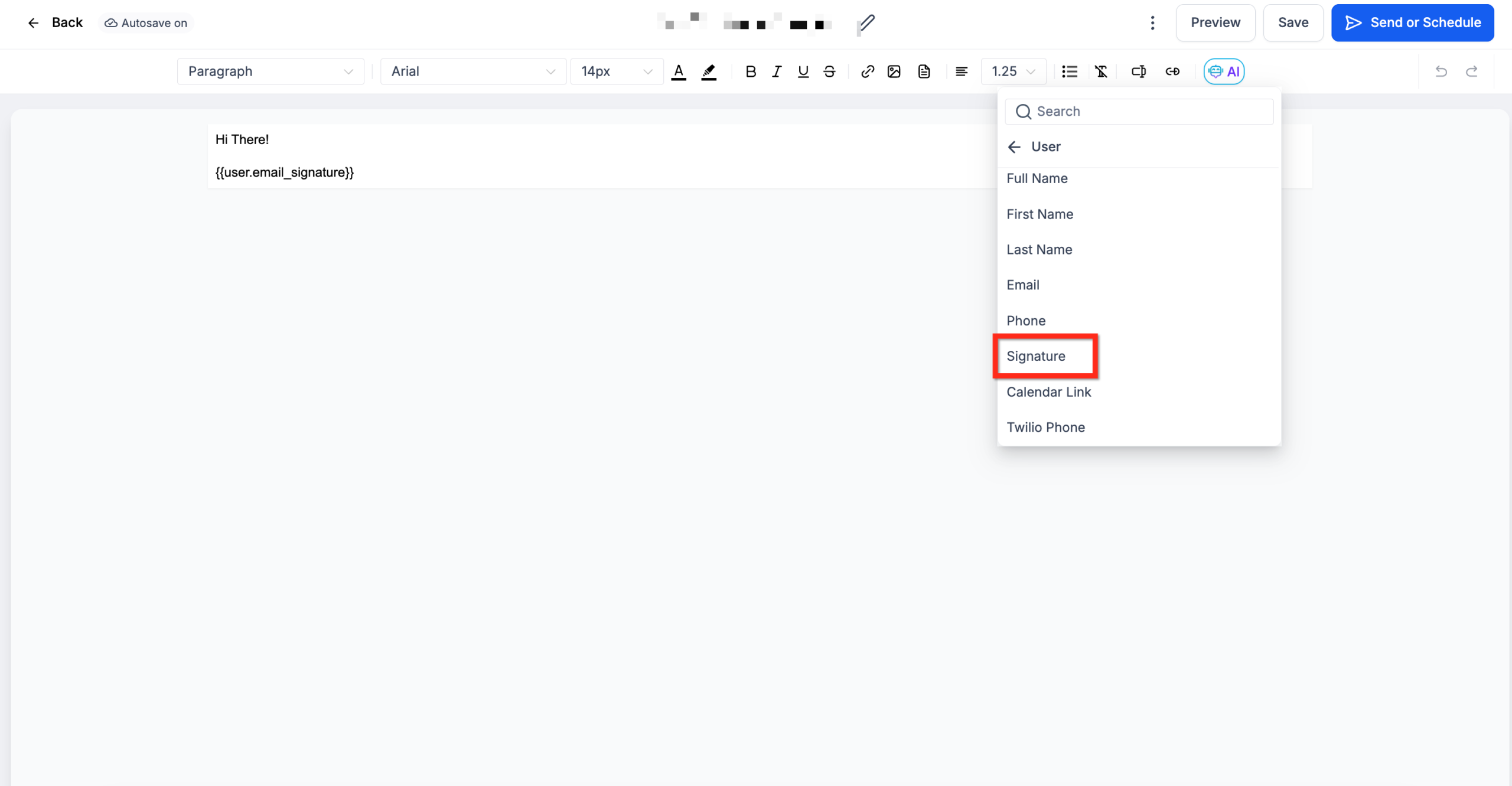Open the AI writing assistant
This screenshot has height=786, width=1512.
point(1224,71)
